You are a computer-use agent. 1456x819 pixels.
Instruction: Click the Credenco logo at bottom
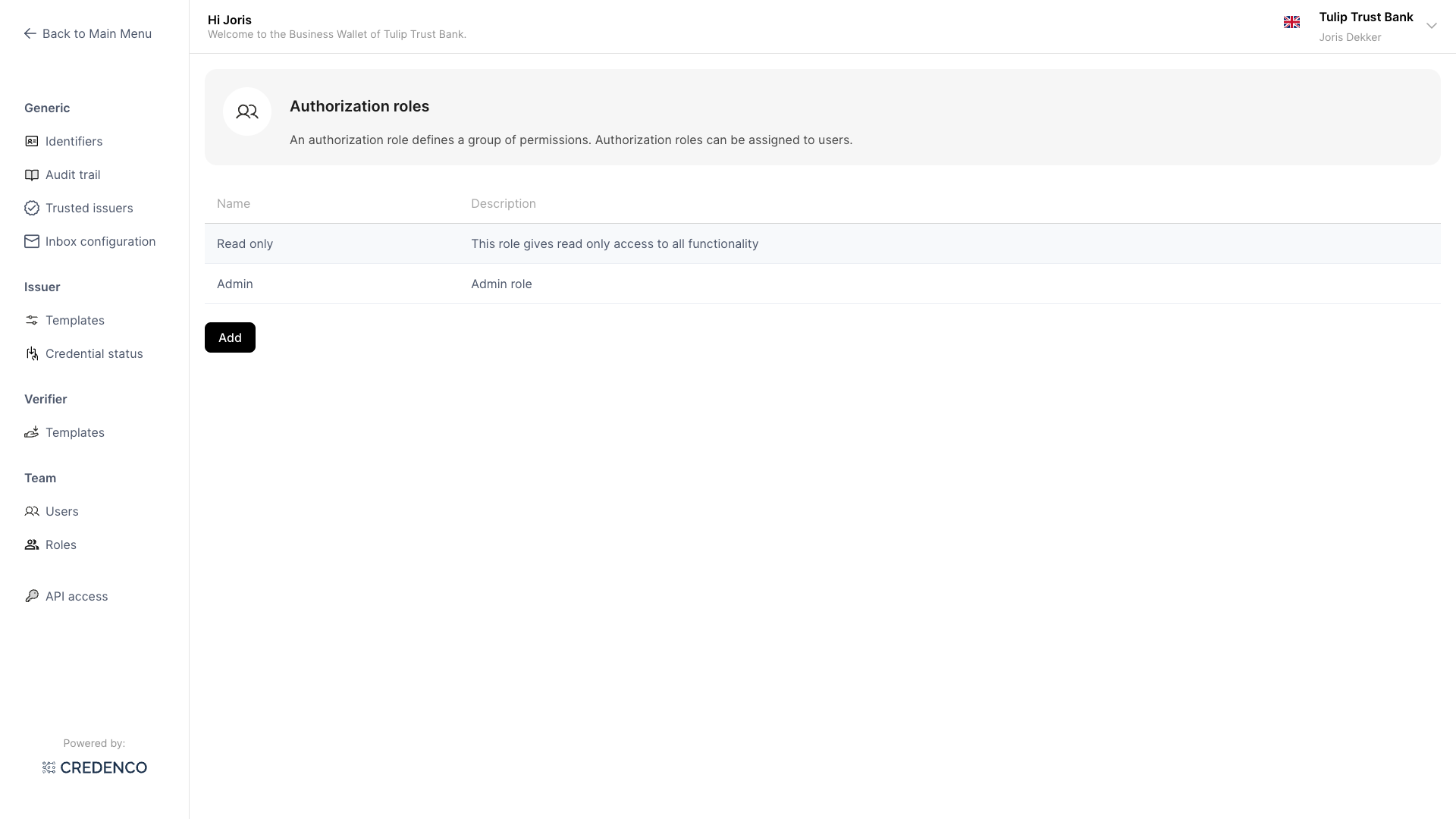click(95, 768)
